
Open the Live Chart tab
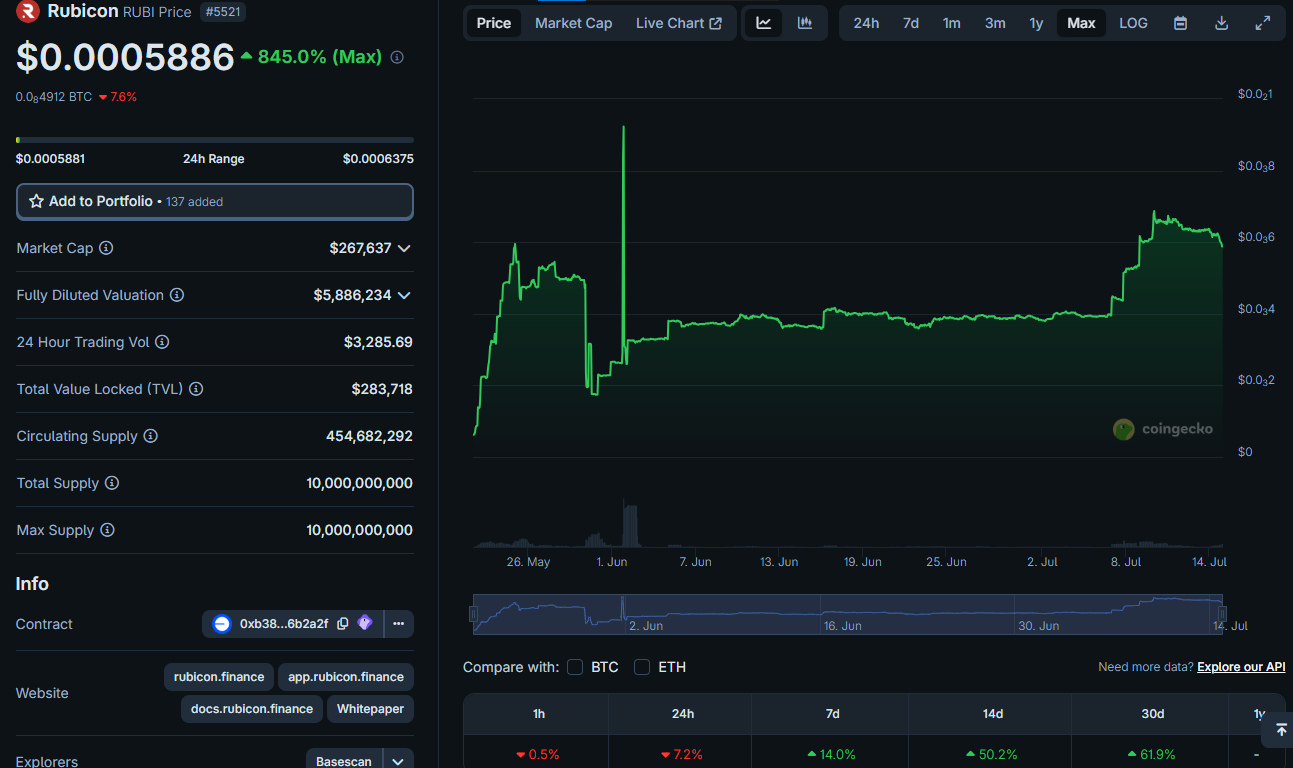click(679, 23)
